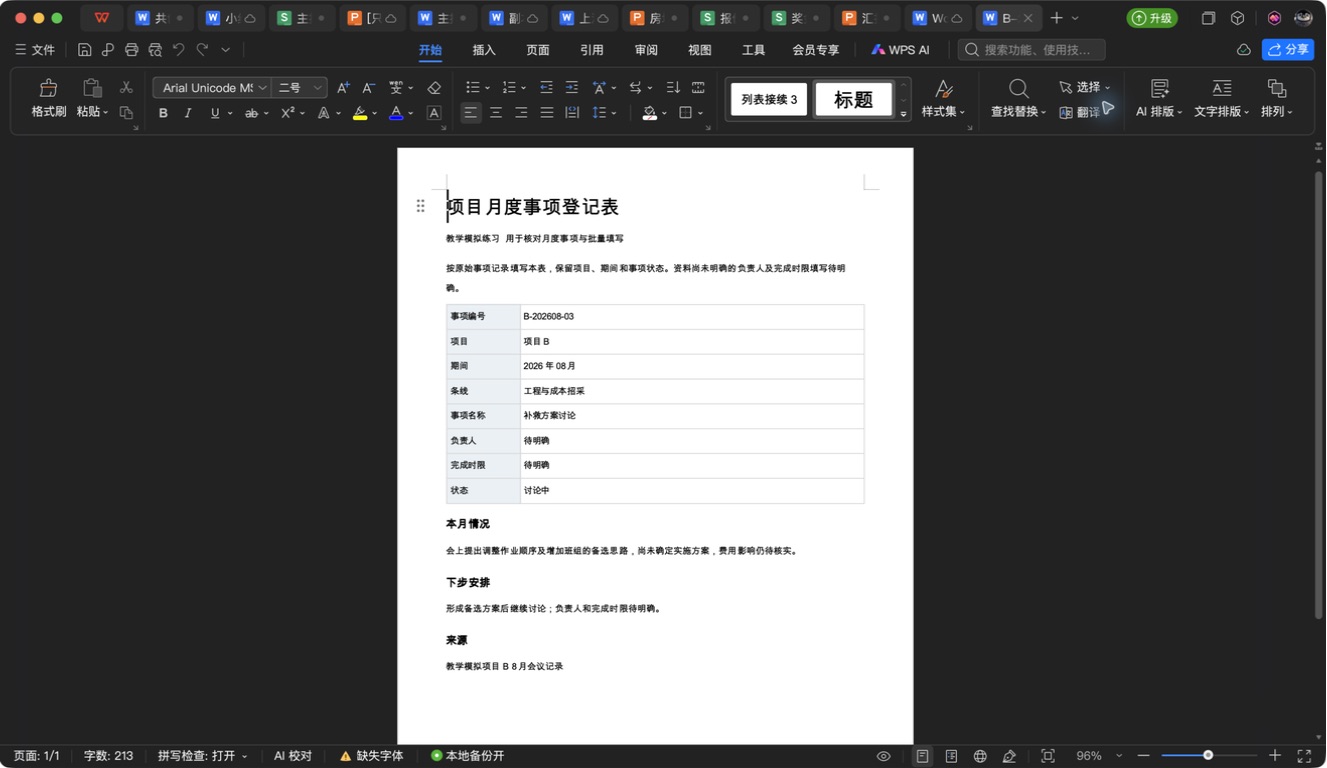This screenshot has width=1327, height=768.
Task: Click the scissors cut icon
Action: click(126, 88)
